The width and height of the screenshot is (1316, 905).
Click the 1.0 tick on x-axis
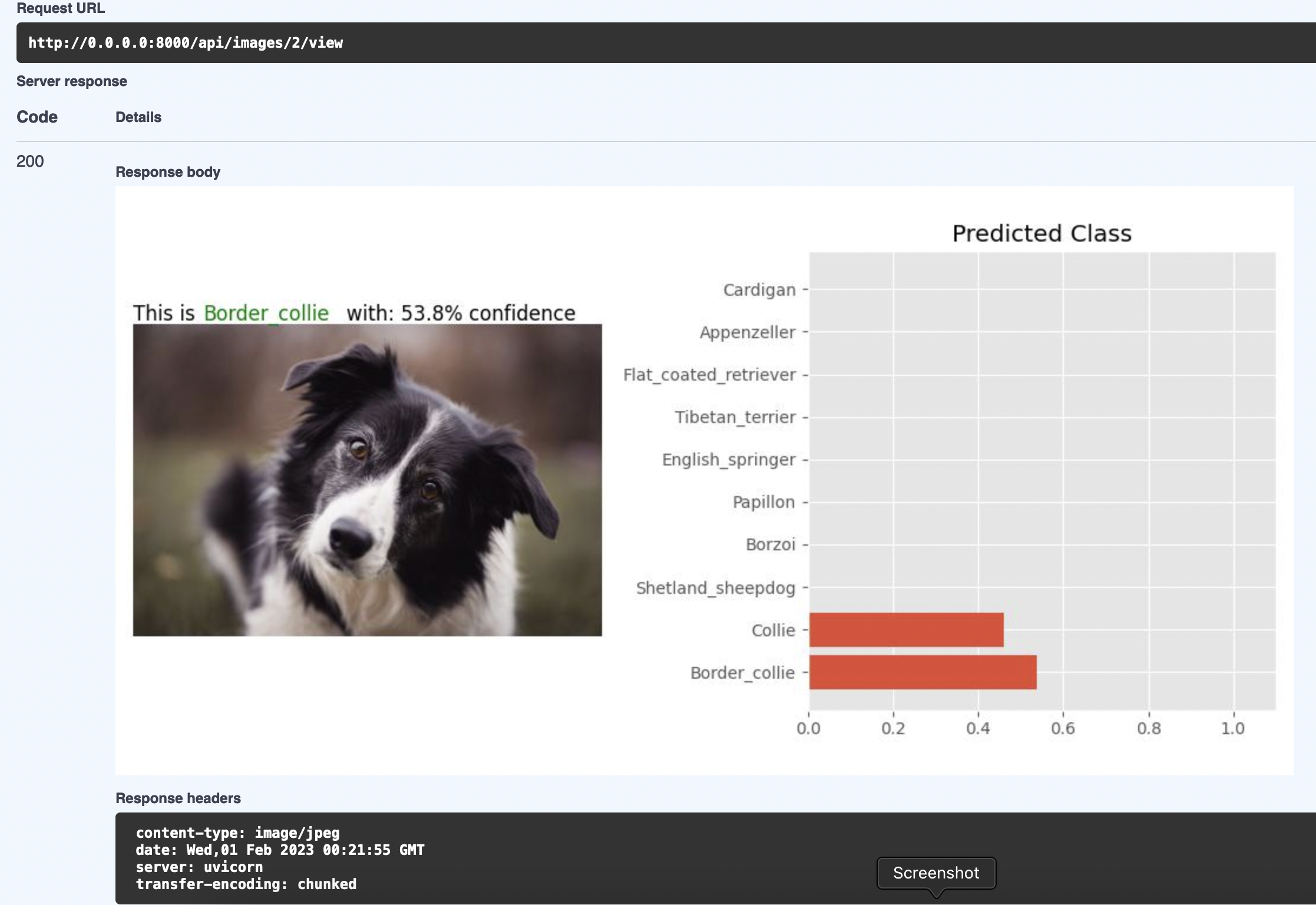pyautogui.click(x=1232, y=728)
